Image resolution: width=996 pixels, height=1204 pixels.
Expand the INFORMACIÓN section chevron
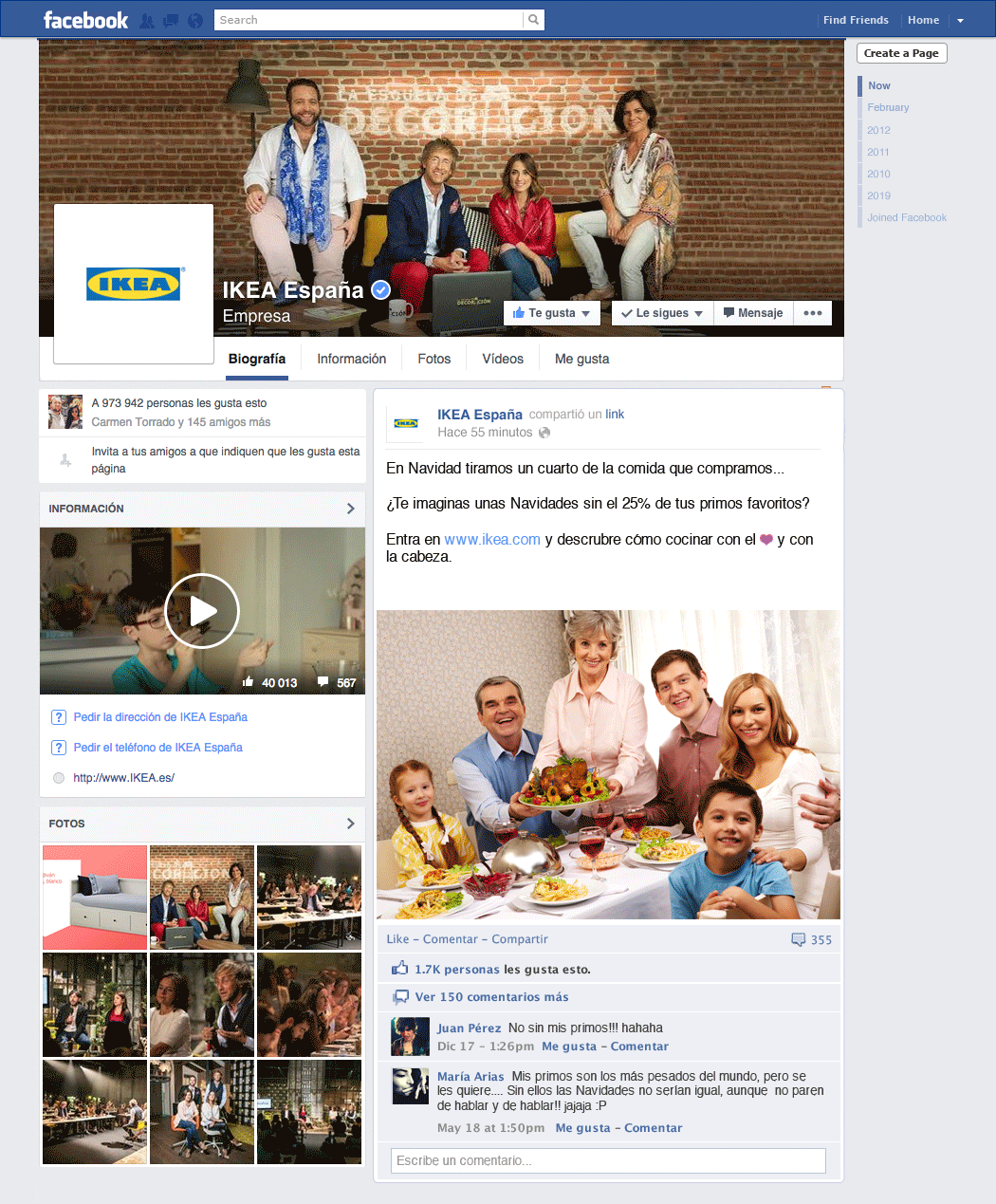pos(351,509)
